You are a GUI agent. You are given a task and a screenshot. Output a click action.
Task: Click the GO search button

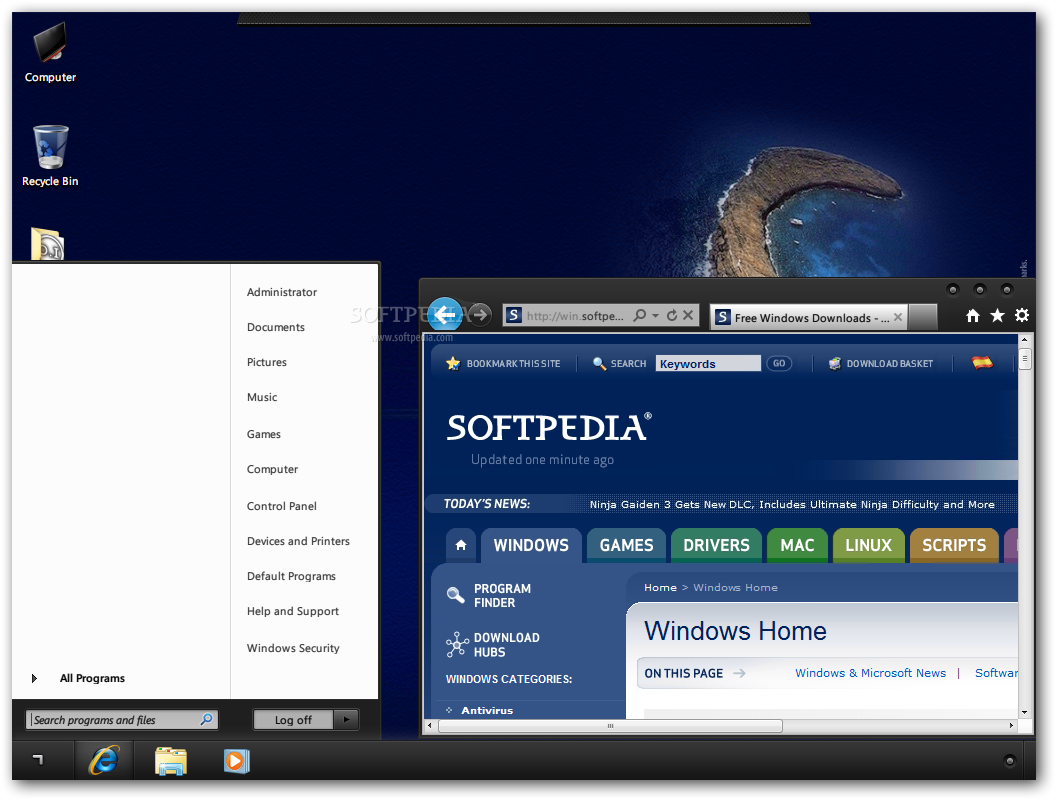779,364
